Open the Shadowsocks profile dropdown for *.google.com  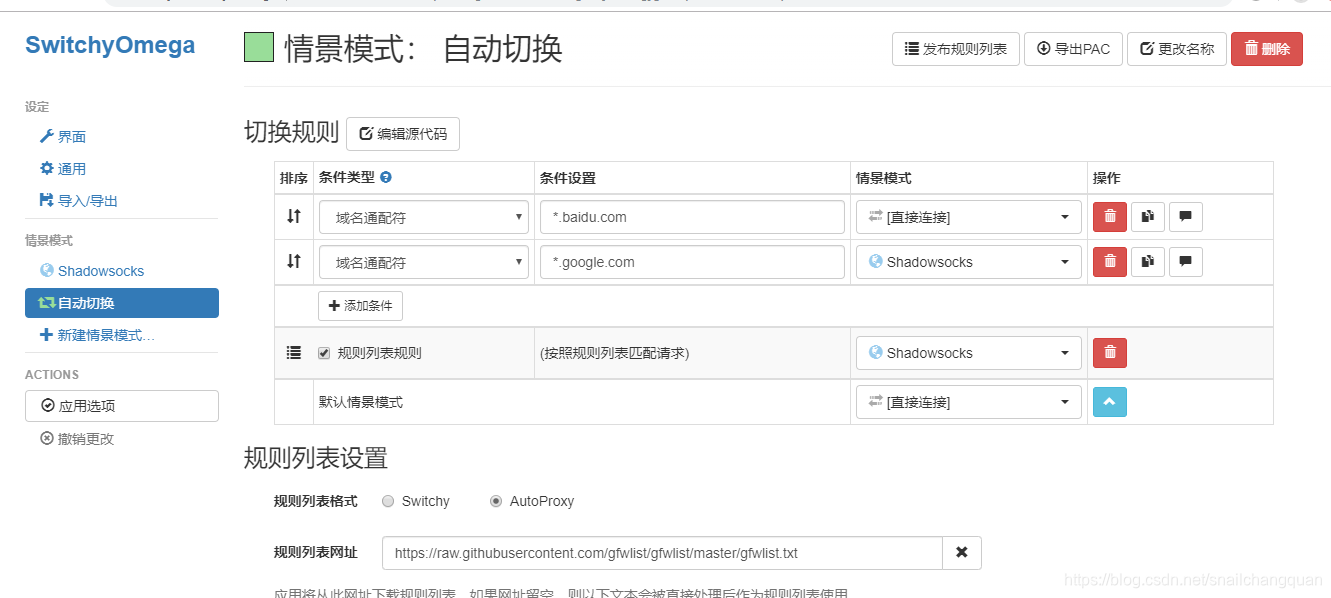pyautogui.click(x=967, y=261)
